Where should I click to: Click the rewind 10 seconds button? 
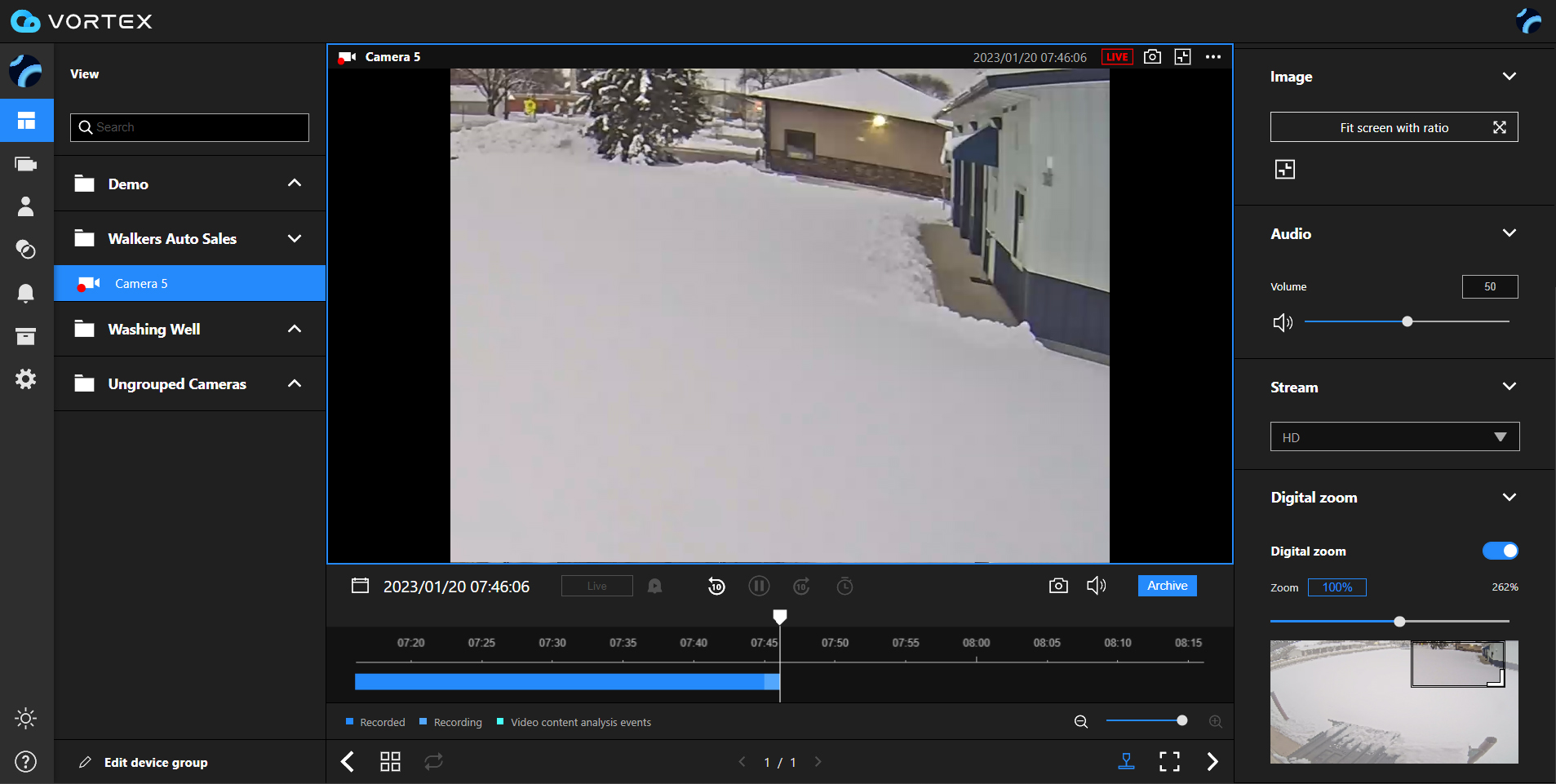pyautogui.click(x=716, y=587)
